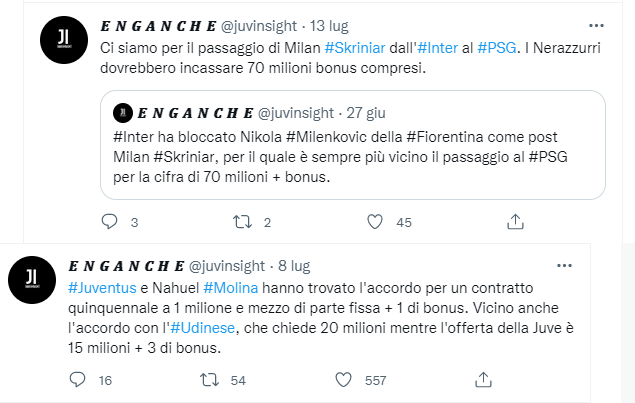Screen dimensions: 635x403
Task: Share the Nahuel Molina tweet
Action: 483,380
